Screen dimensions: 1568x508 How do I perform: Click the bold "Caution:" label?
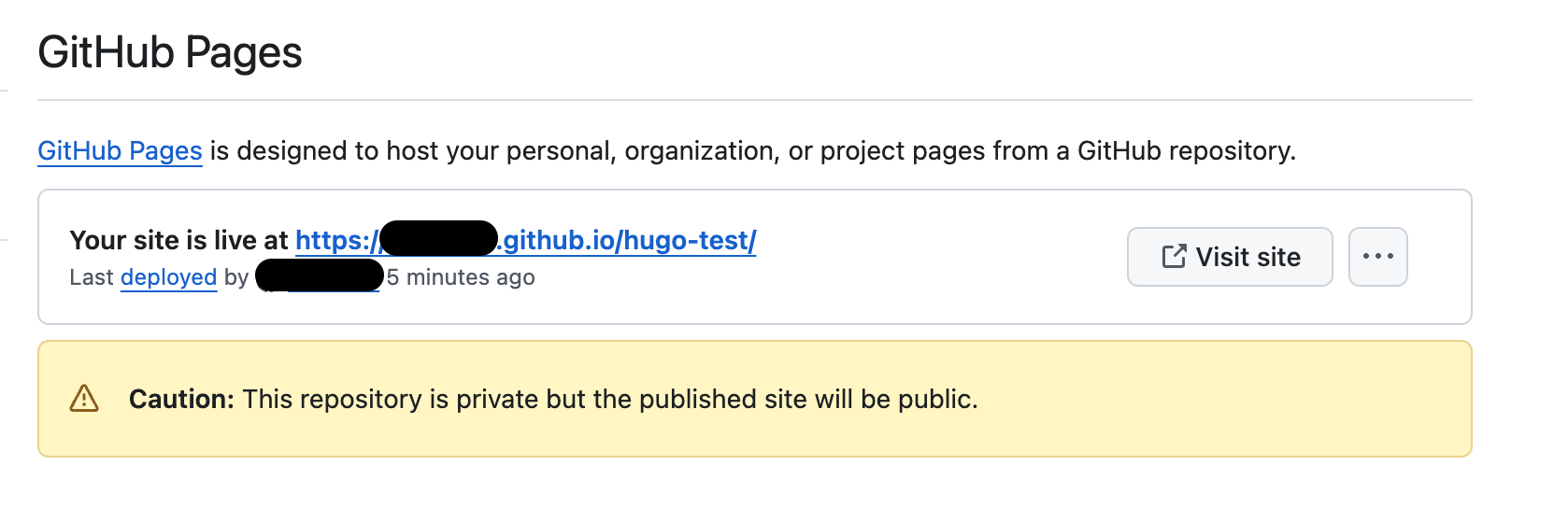[x=181, y=399]
